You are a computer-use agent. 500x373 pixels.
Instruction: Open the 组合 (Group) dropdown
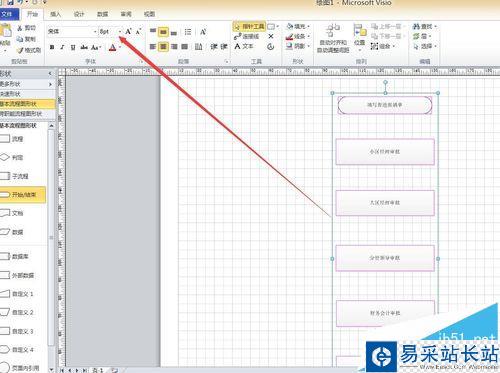(x=383, y=46)
